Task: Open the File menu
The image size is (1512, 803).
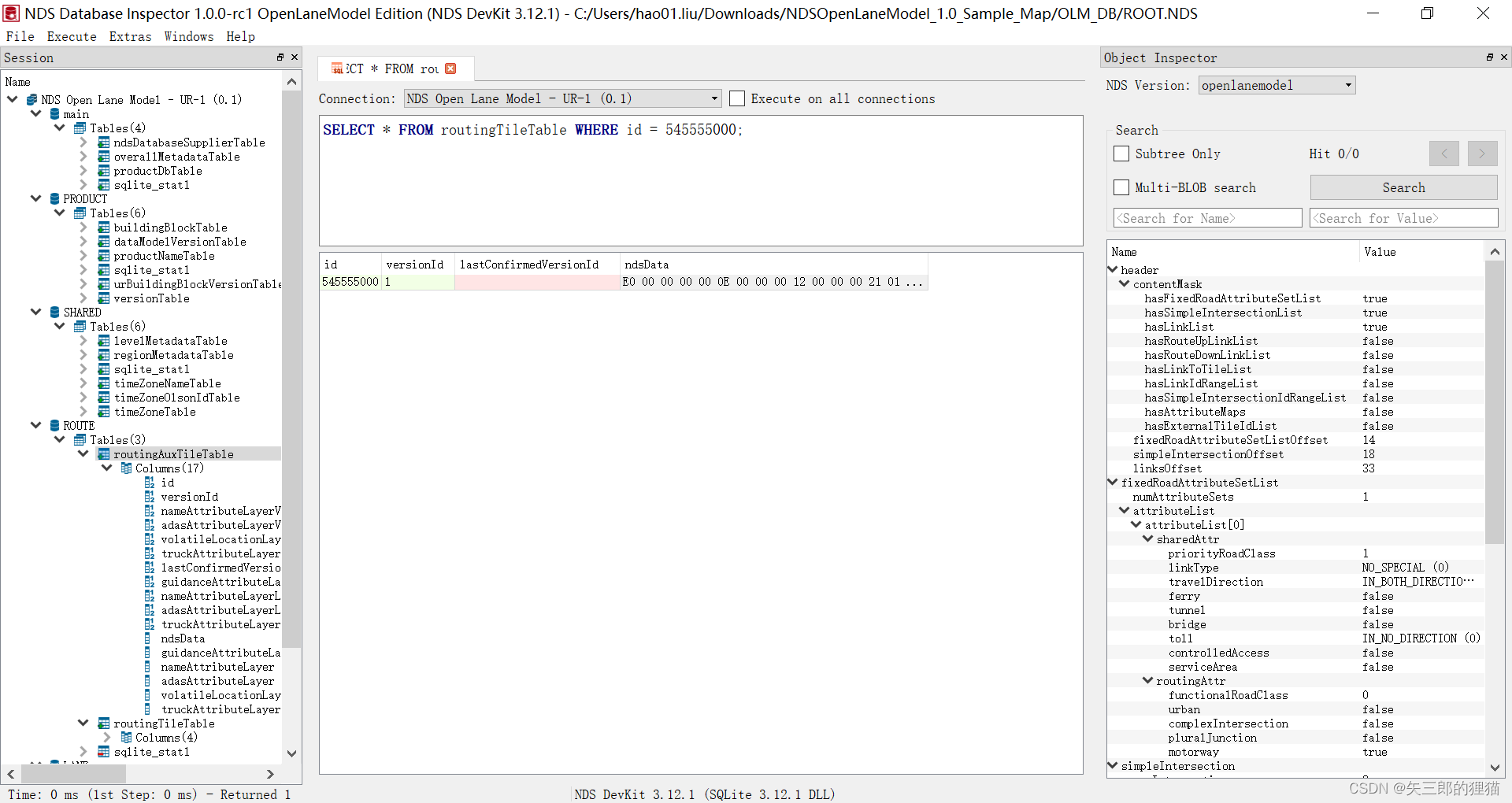Action: click(x=20, y=36)
